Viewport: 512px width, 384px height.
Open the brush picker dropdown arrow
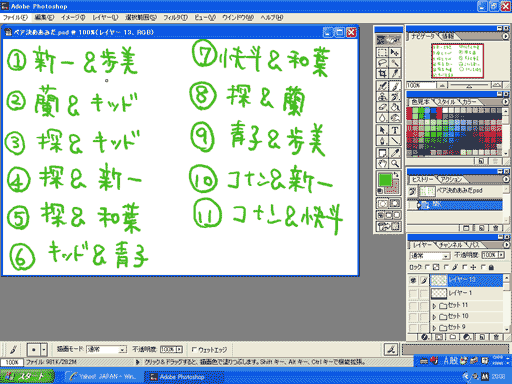(44, 350)
